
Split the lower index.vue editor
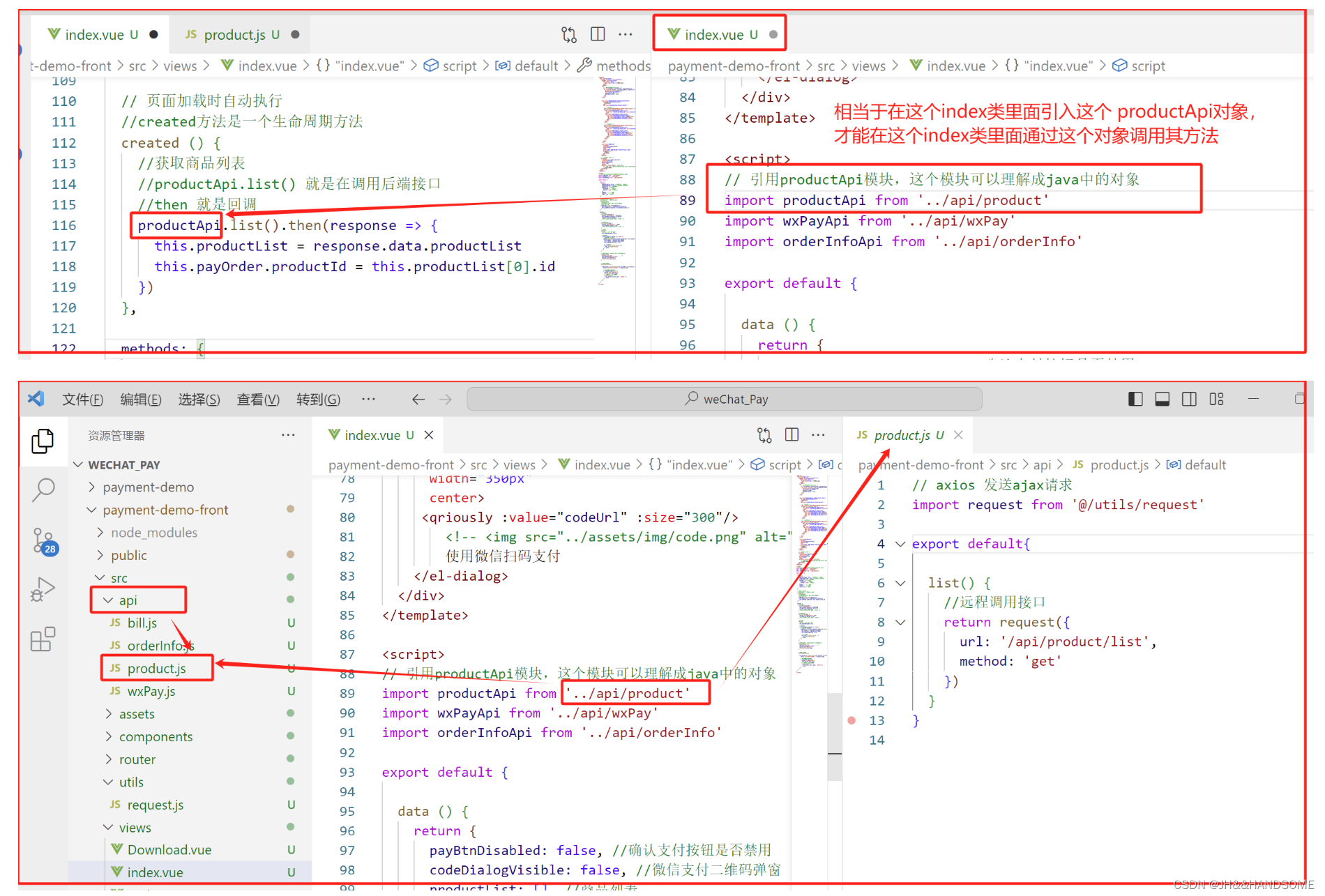pos(792,434)
